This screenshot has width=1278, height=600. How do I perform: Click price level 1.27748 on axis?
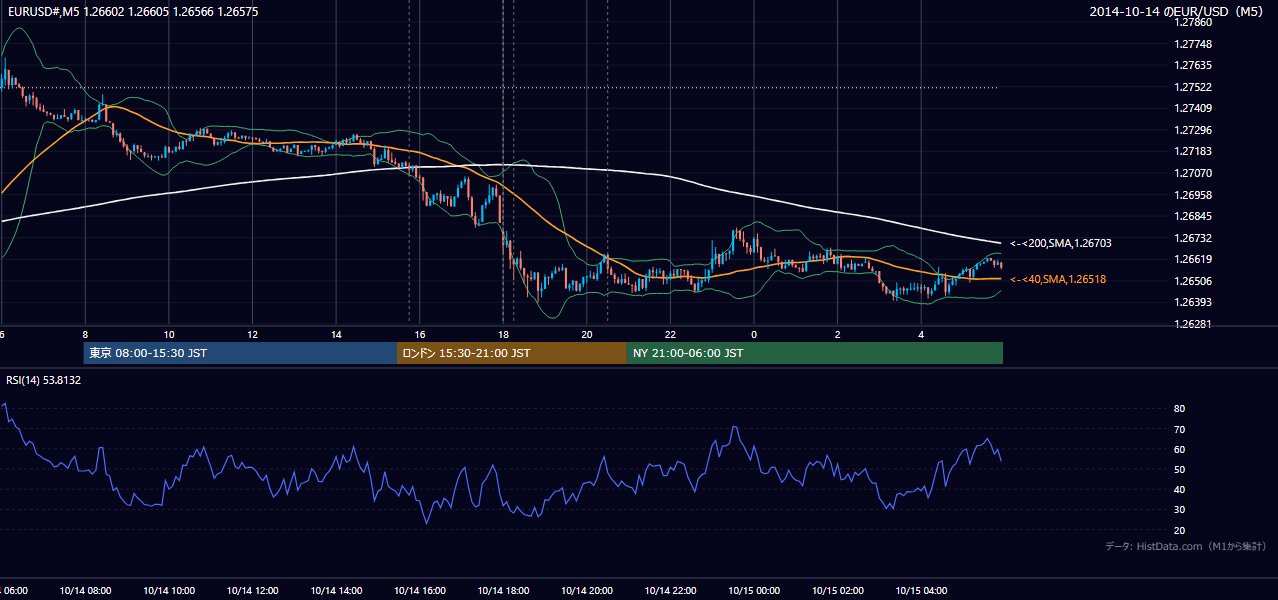(x=1192, y=44)
